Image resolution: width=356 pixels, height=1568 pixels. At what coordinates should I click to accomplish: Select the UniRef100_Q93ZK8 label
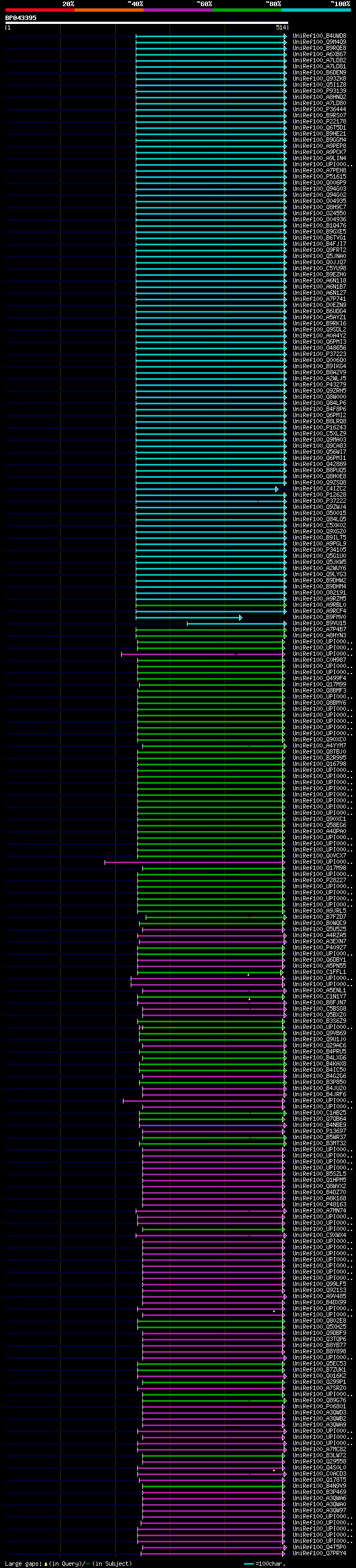(319, 78)
